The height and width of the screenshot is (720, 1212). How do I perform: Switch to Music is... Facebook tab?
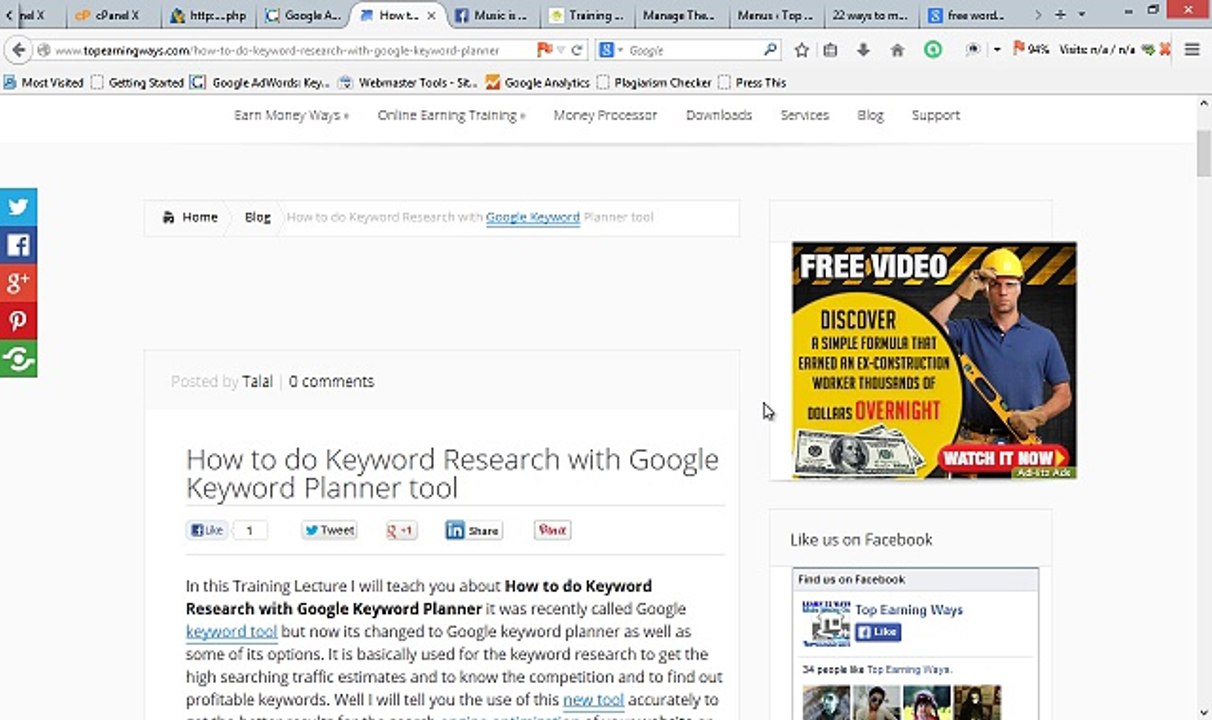[x=491, y=15]
